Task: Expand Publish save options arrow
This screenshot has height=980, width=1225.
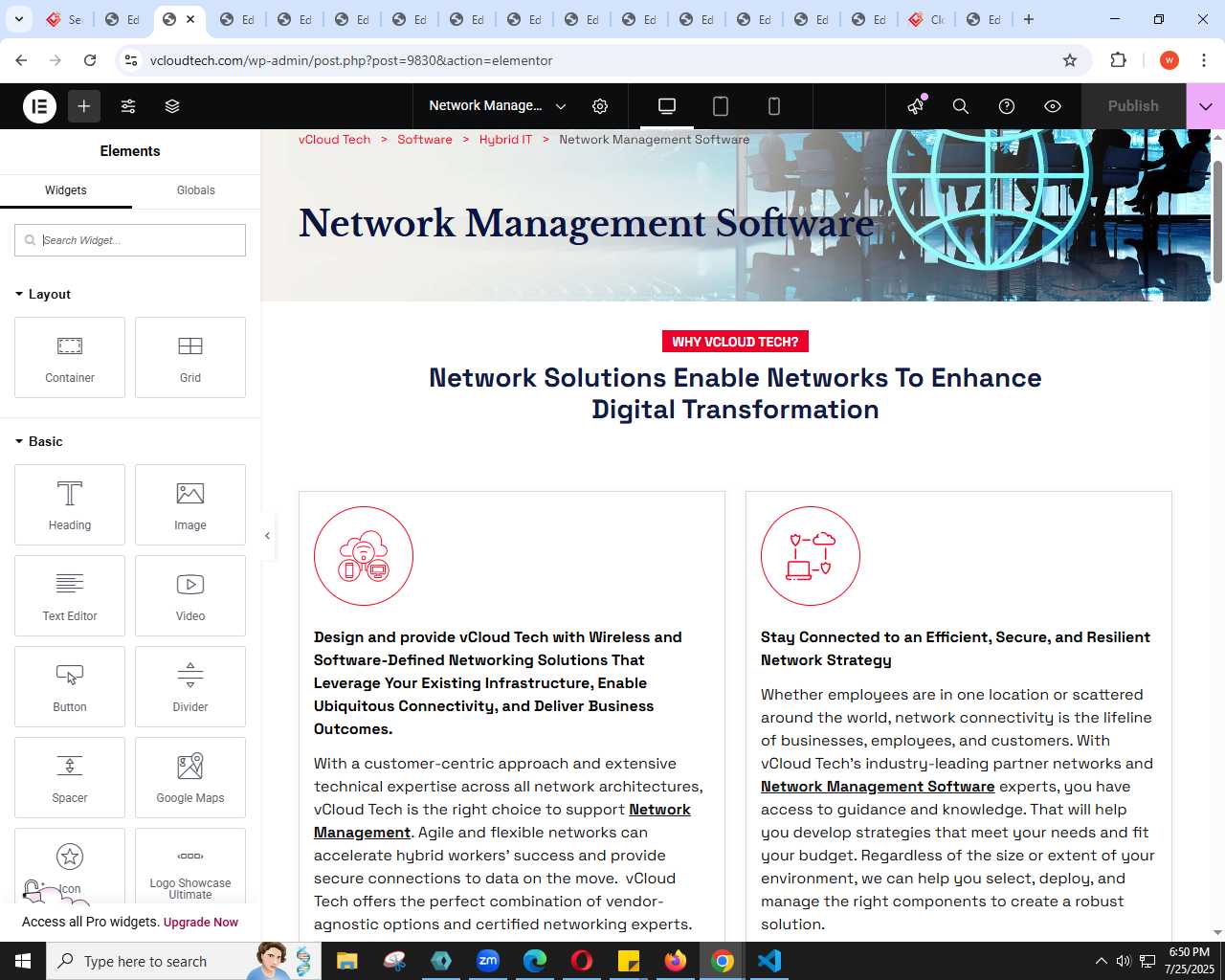Action: tap(1205, 106)
